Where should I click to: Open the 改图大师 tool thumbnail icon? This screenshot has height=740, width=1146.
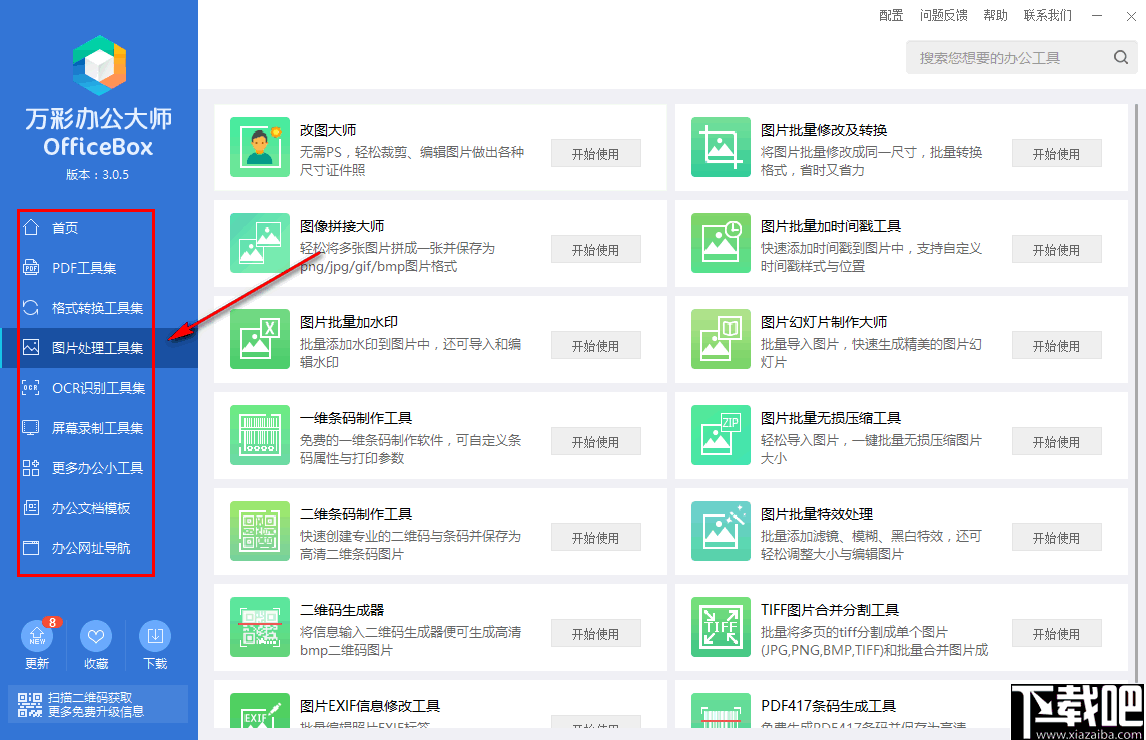(260, 147)
